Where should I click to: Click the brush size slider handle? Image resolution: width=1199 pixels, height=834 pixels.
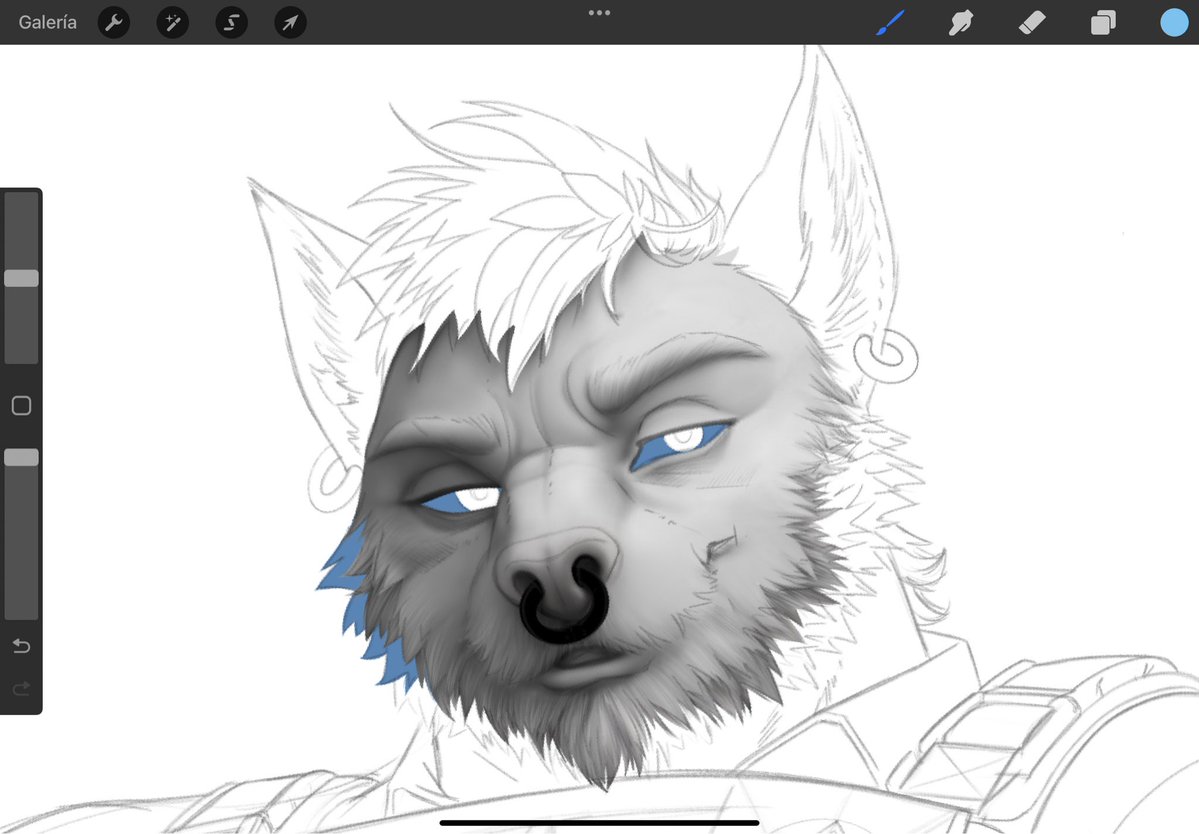tap(21, 278)
